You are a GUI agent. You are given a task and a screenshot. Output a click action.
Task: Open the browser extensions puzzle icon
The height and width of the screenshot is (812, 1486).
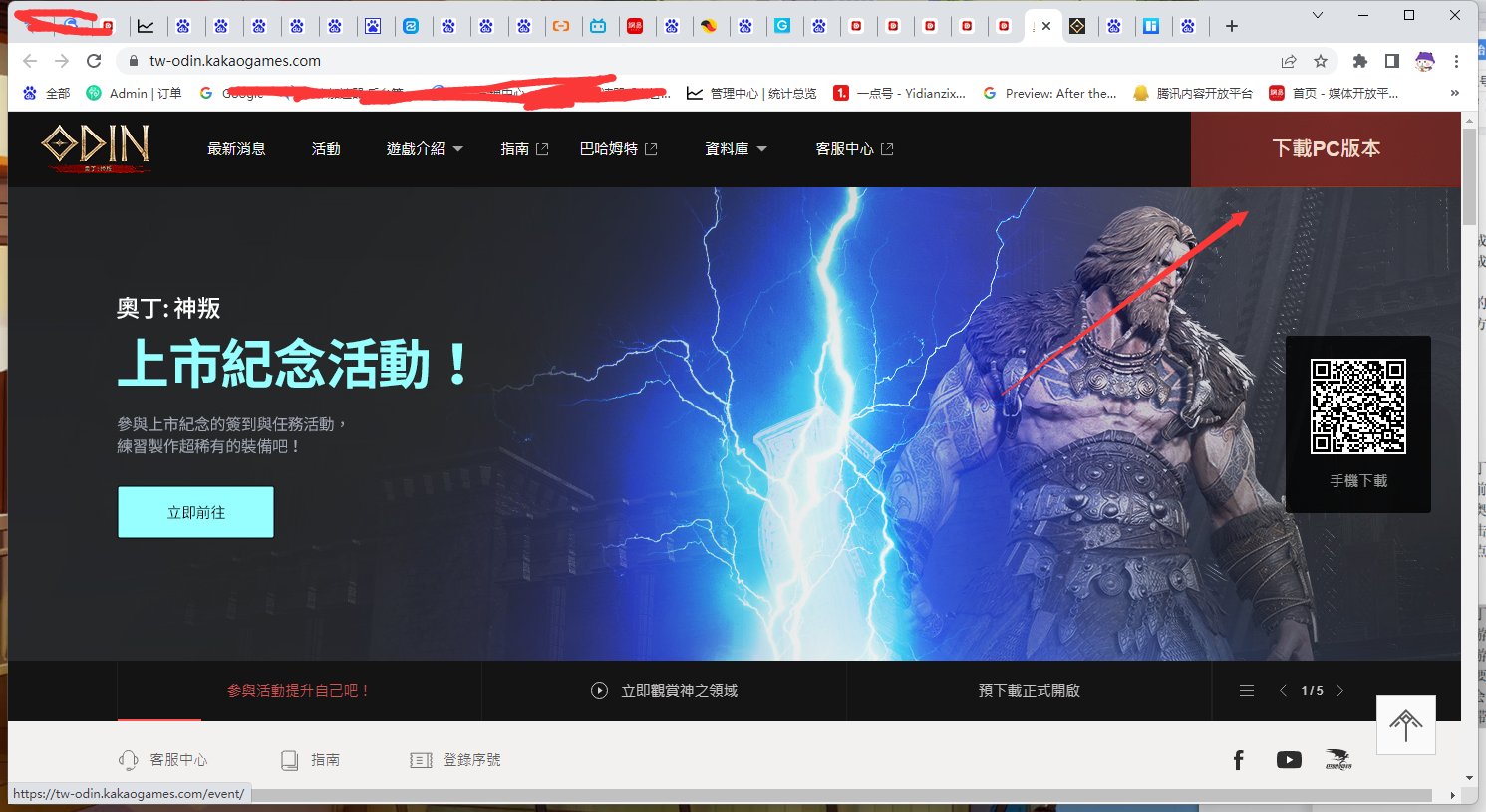click(x=1359, y=61)
